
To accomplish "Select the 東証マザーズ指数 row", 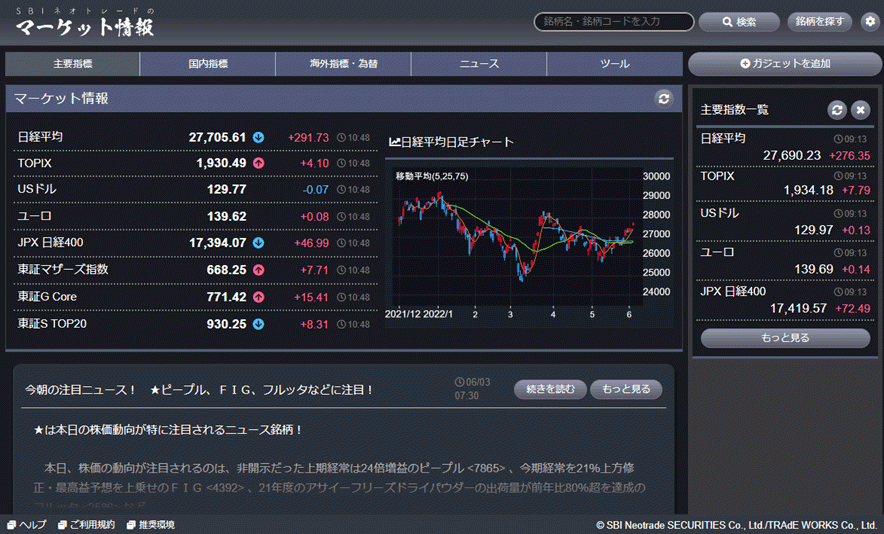I will pos(195,270).
